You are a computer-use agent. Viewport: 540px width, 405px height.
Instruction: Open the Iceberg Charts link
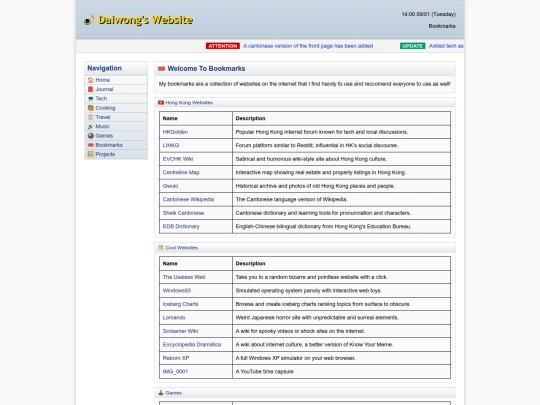click(180, 304)
